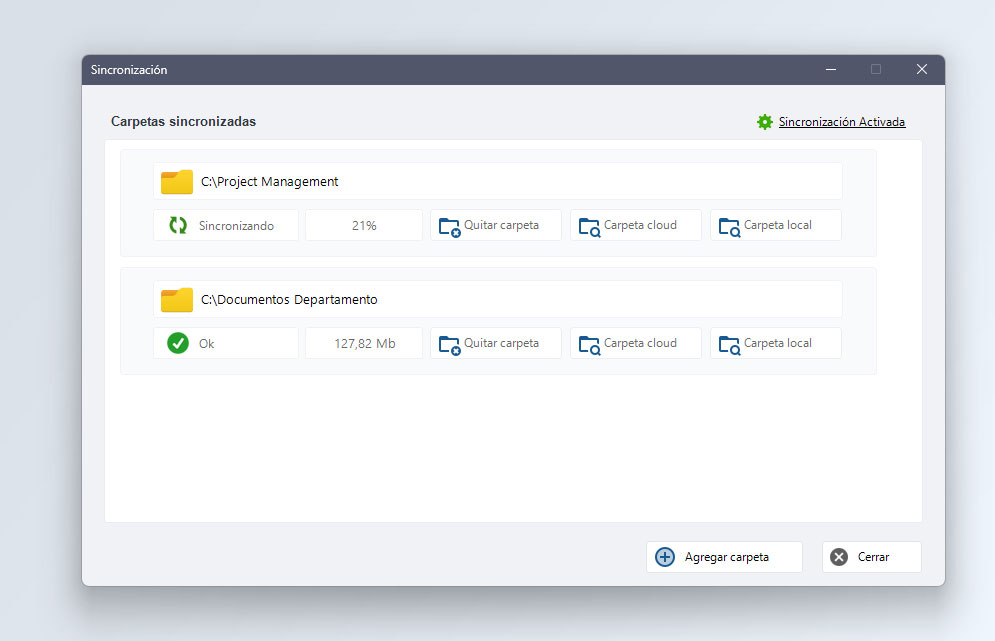Click the X circle icon on Cerrar

839,557
